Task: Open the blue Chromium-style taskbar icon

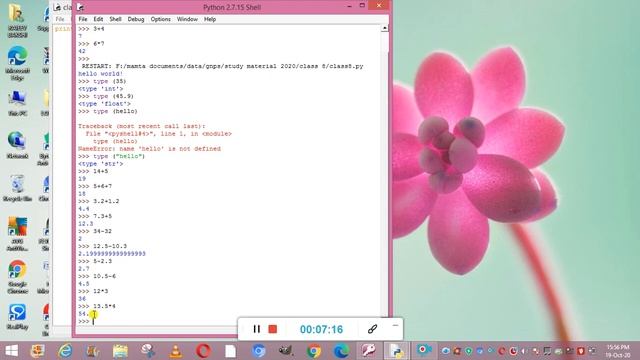Action: click(x=258, y=351)
